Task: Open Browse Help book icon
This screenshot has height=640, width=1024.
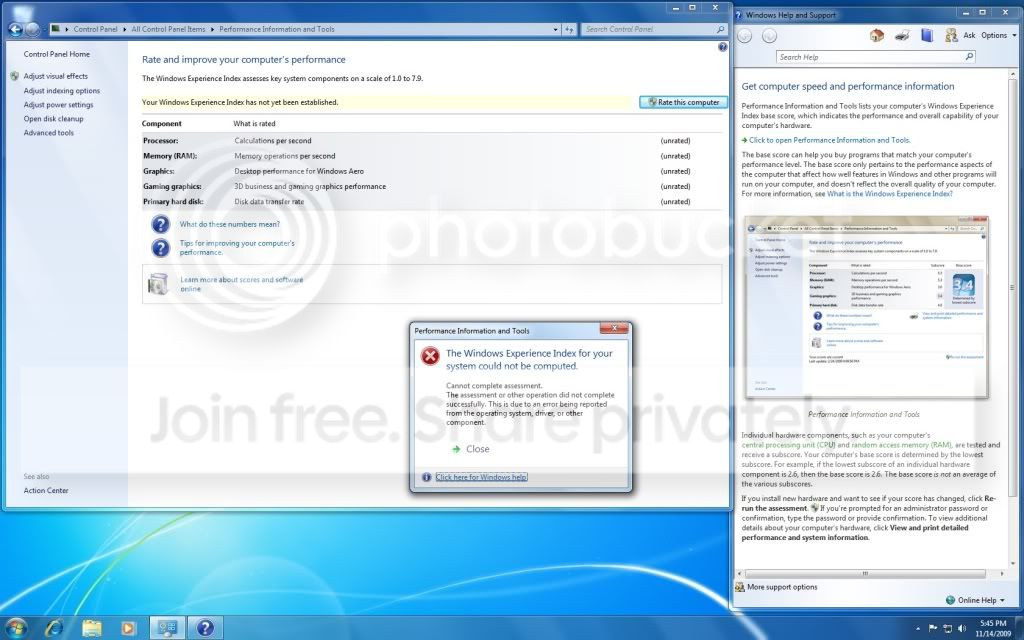Action: click(927, 35)
